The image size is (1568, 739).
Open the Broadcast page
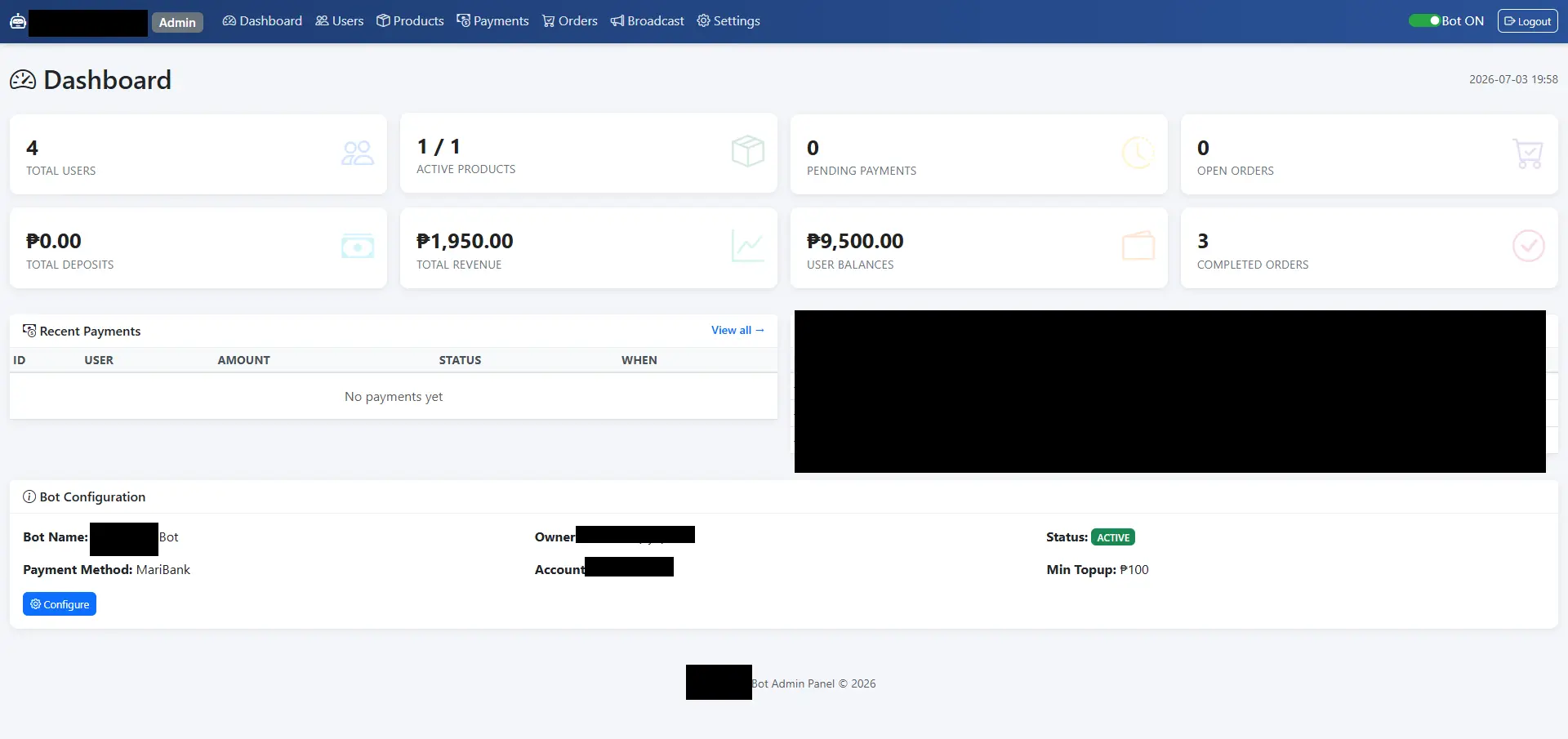[648, 21]
